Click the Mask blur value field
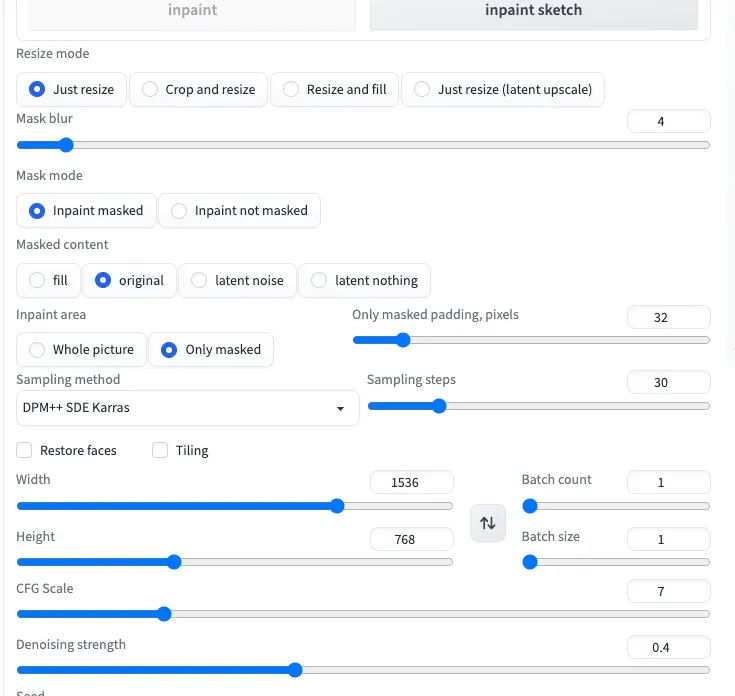The height and width of the screenshot is (696, 735). pyautogui.click(x=668, y=121)
